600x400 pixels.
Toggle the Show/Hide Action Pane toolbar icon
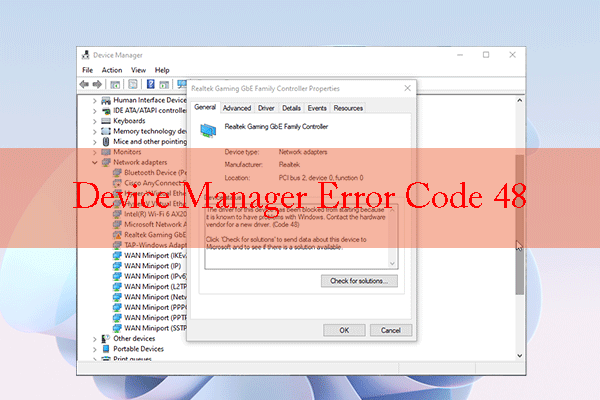(x=164, y=84)
